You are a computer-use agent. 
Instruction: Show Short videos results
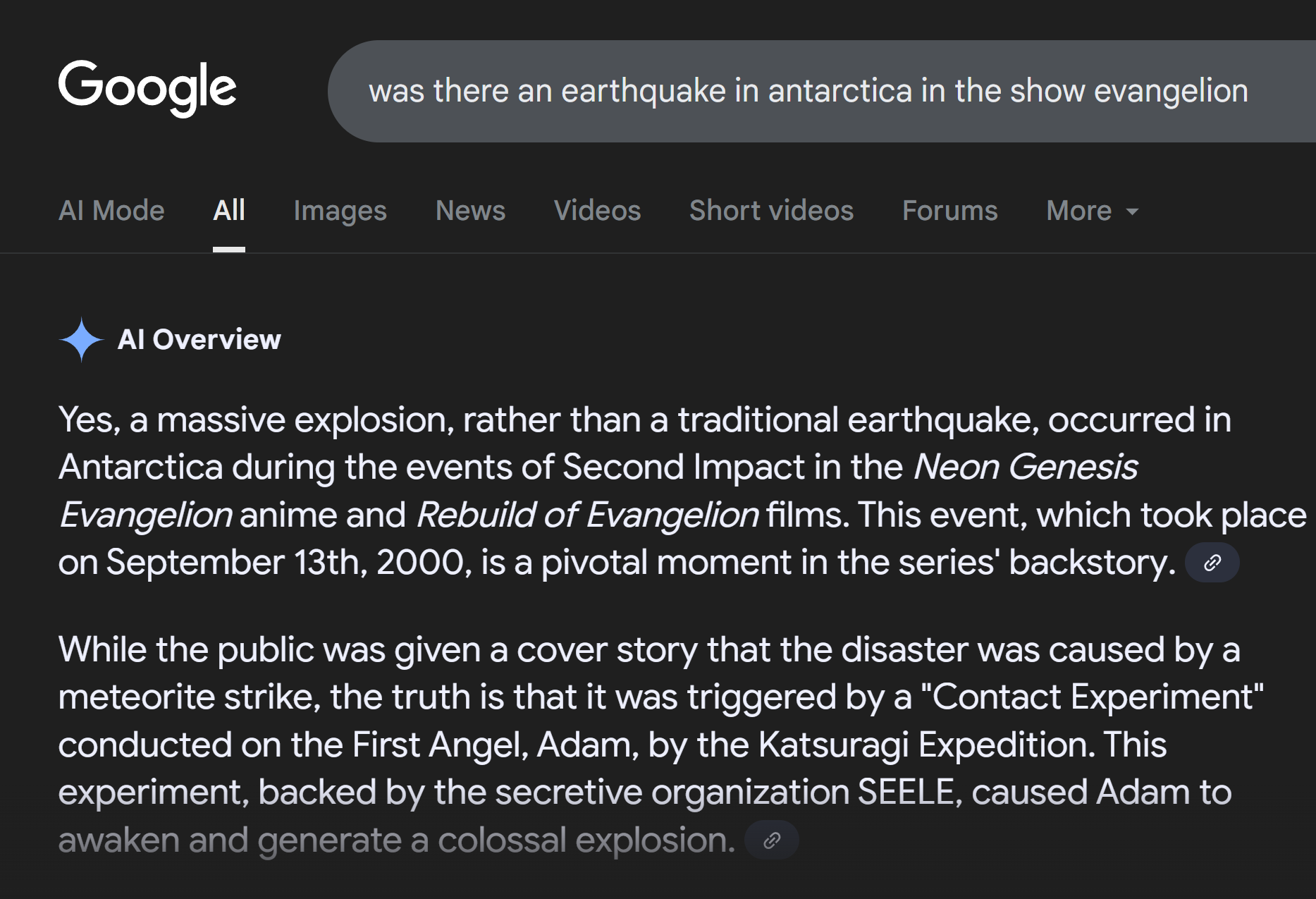[771, 210]
